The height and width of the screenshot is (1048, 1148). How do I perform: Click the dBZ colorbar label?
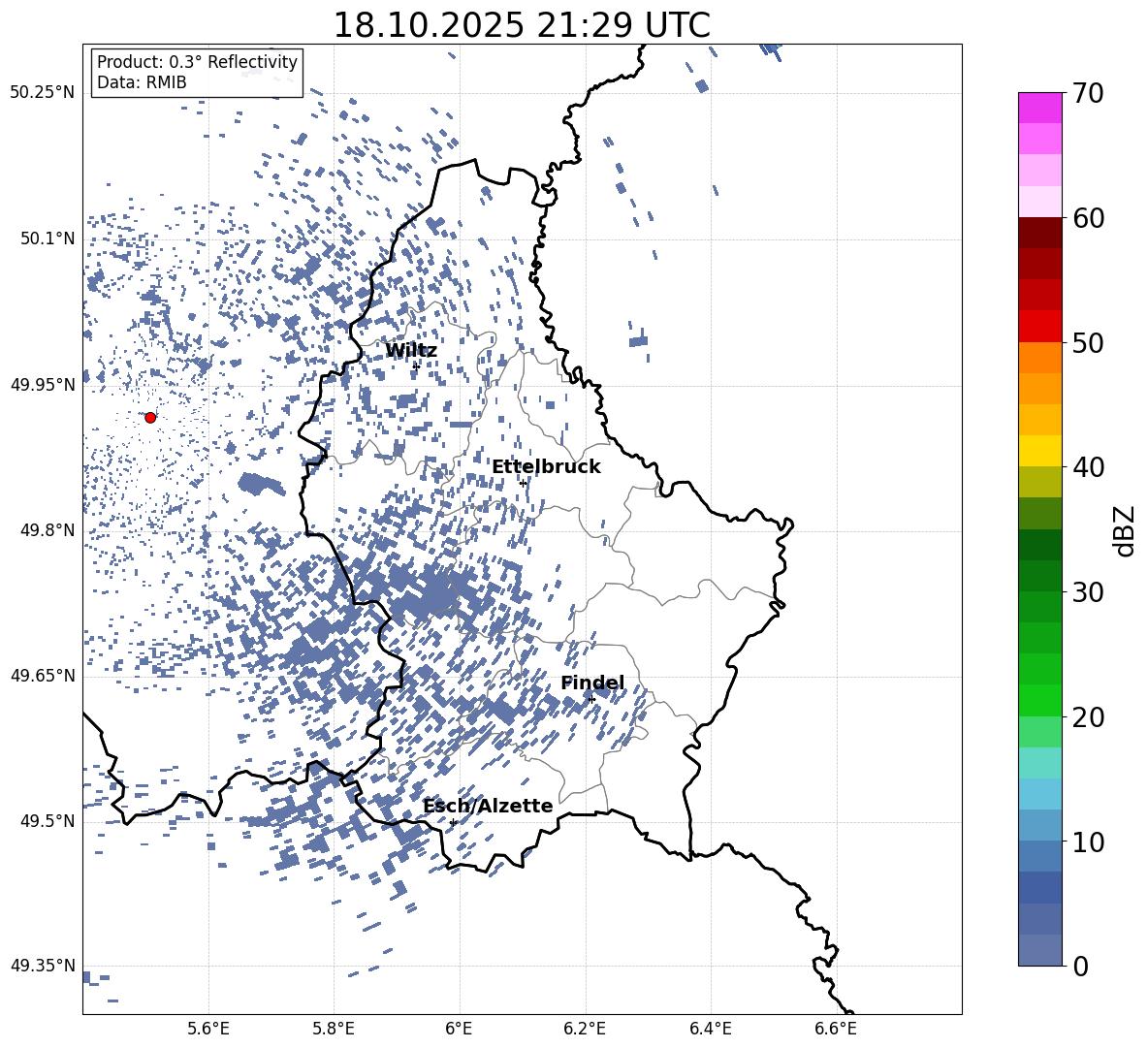point(1125,530)
